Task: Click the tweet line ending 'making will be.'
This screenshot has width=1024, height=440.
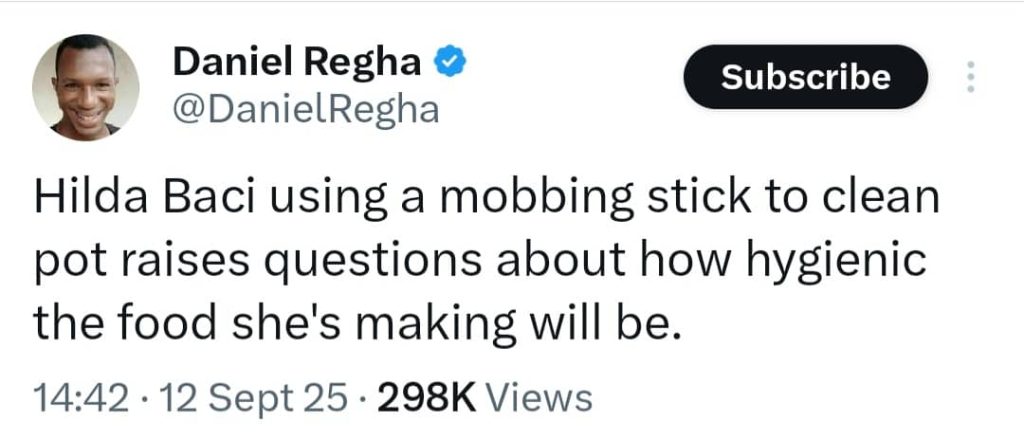Action: coord(357,322)
